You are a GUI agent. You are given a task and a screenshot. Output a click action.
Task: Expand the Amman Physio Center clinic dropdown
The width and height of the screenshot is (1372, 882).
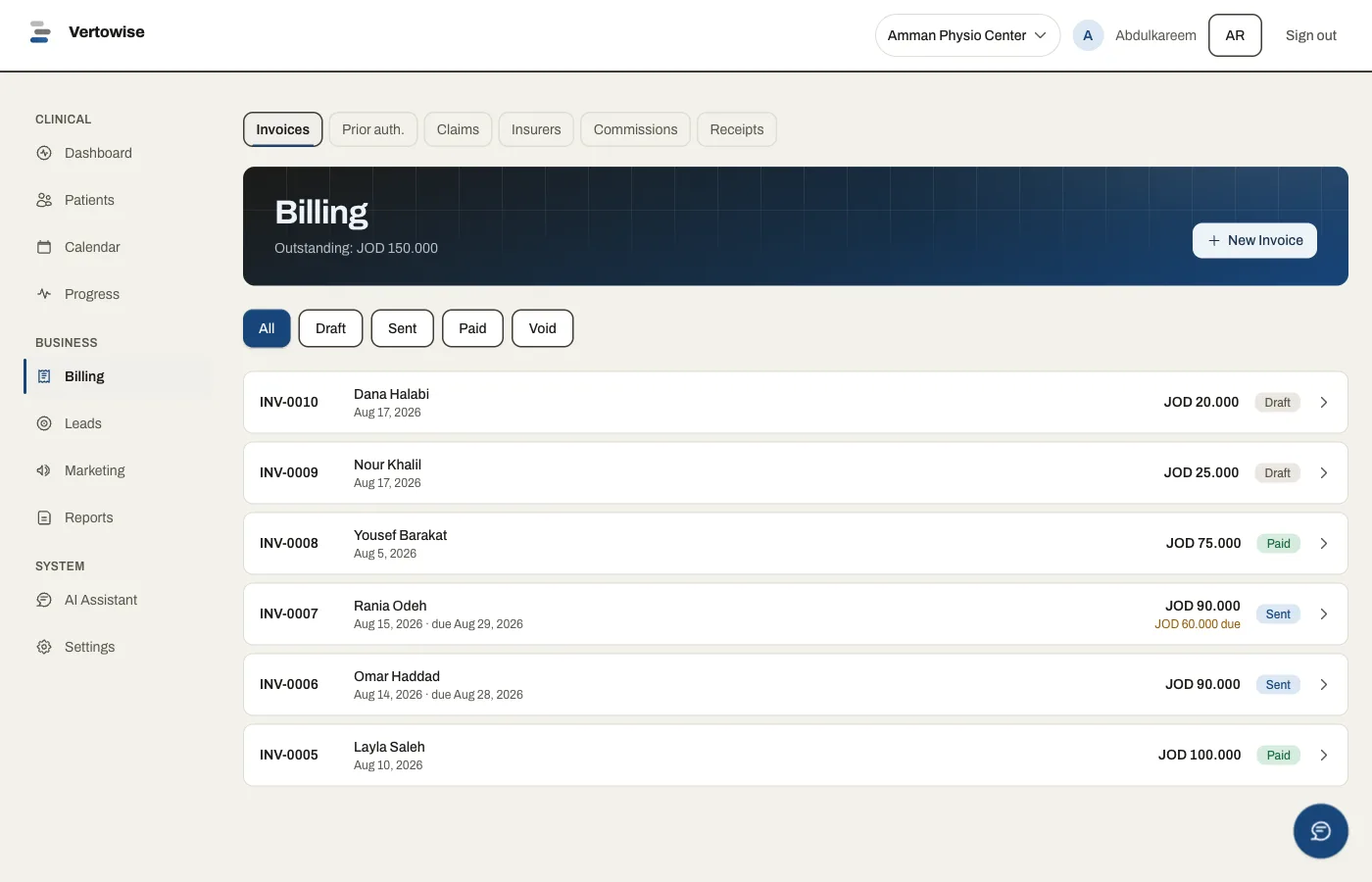click(x=967, y=35)
